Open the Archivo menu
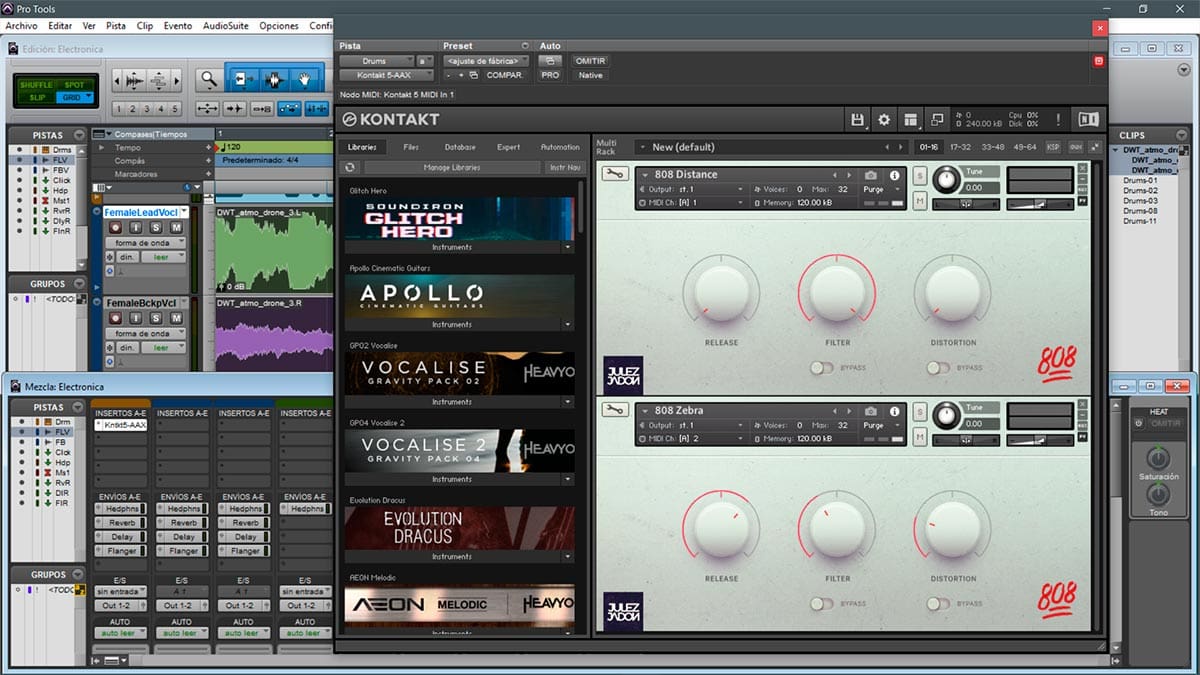1200x675 pixels. (21, 25)
